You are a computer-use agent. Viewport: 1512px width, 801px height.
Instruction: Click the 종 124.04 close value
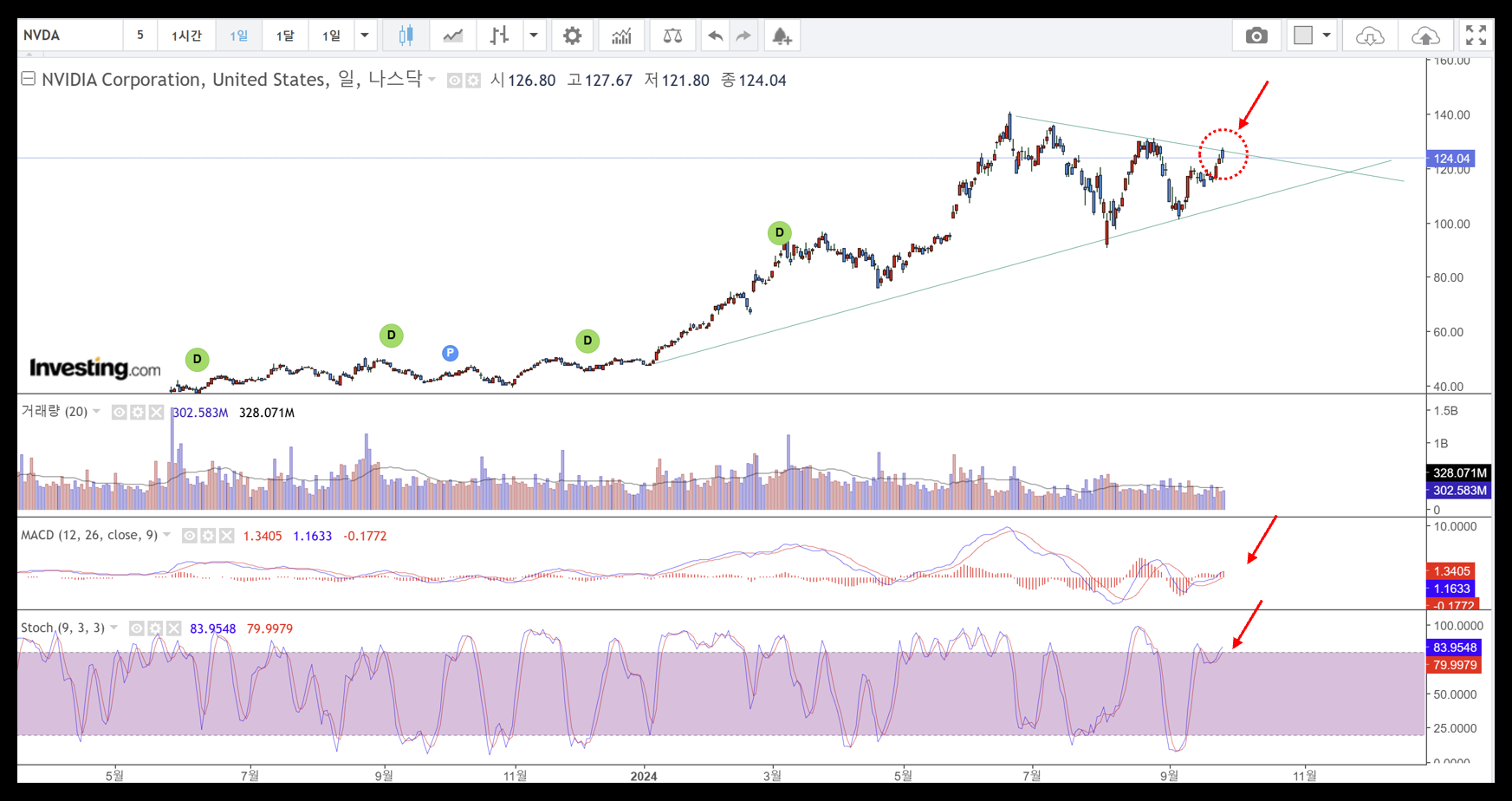tap(754, 80)
